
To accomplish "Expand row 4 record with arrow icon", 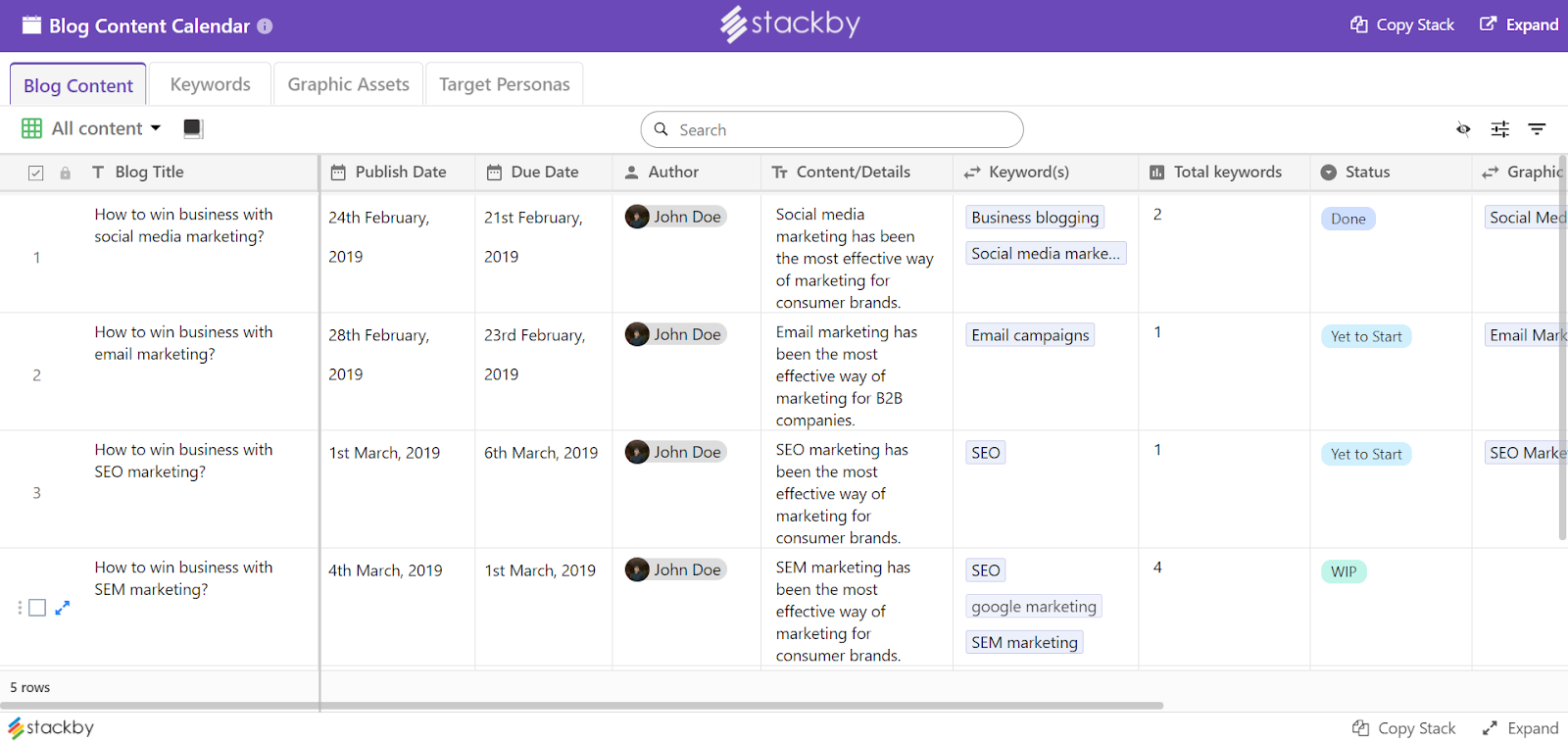I will pyautogui.click(x=63, y=608).
